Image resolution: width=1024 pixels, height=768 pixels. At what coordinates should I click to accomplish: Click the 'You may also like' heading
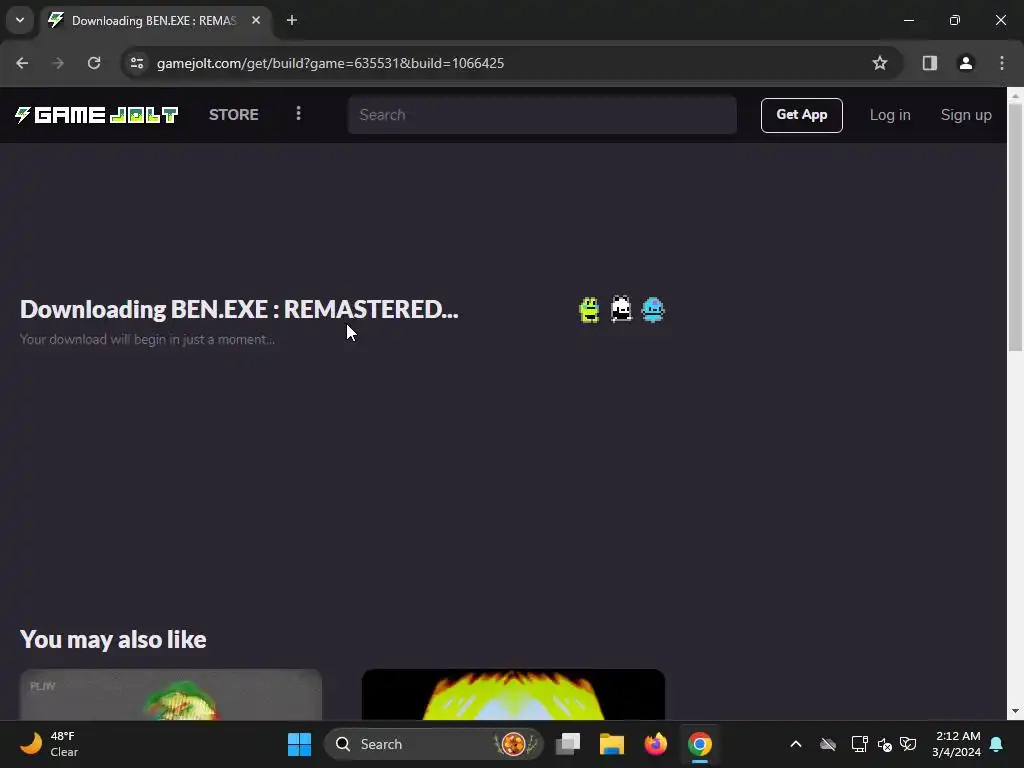coord(113,639)
